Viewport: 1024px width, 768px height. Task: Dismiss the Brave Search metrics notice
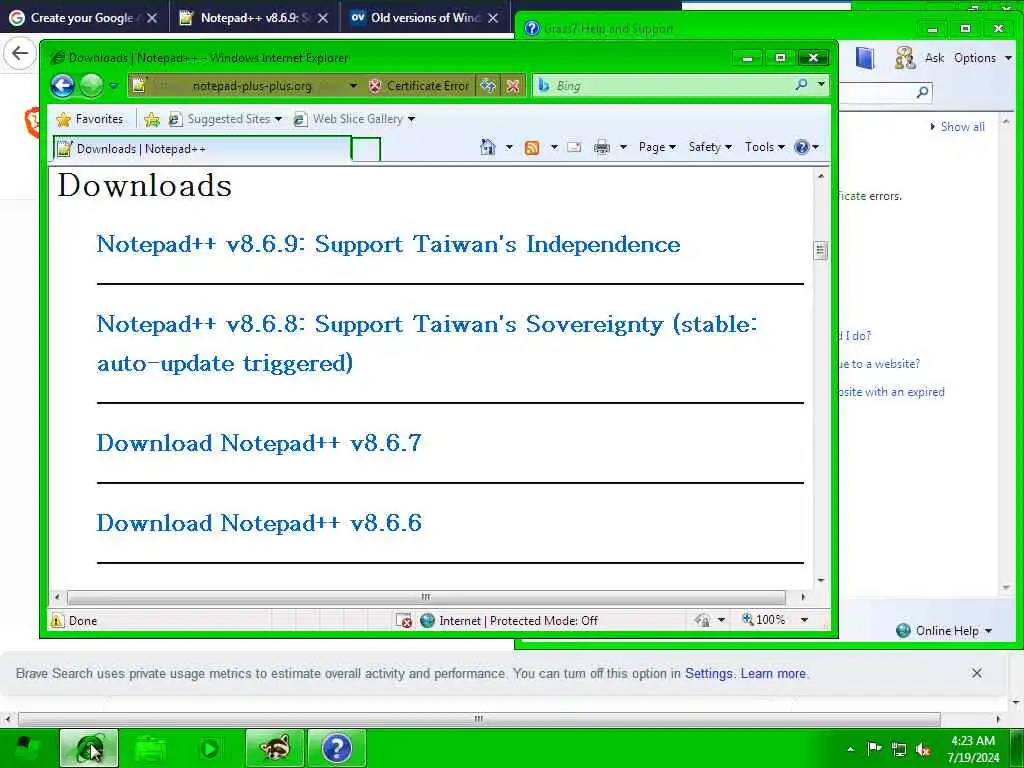(976, 673)
